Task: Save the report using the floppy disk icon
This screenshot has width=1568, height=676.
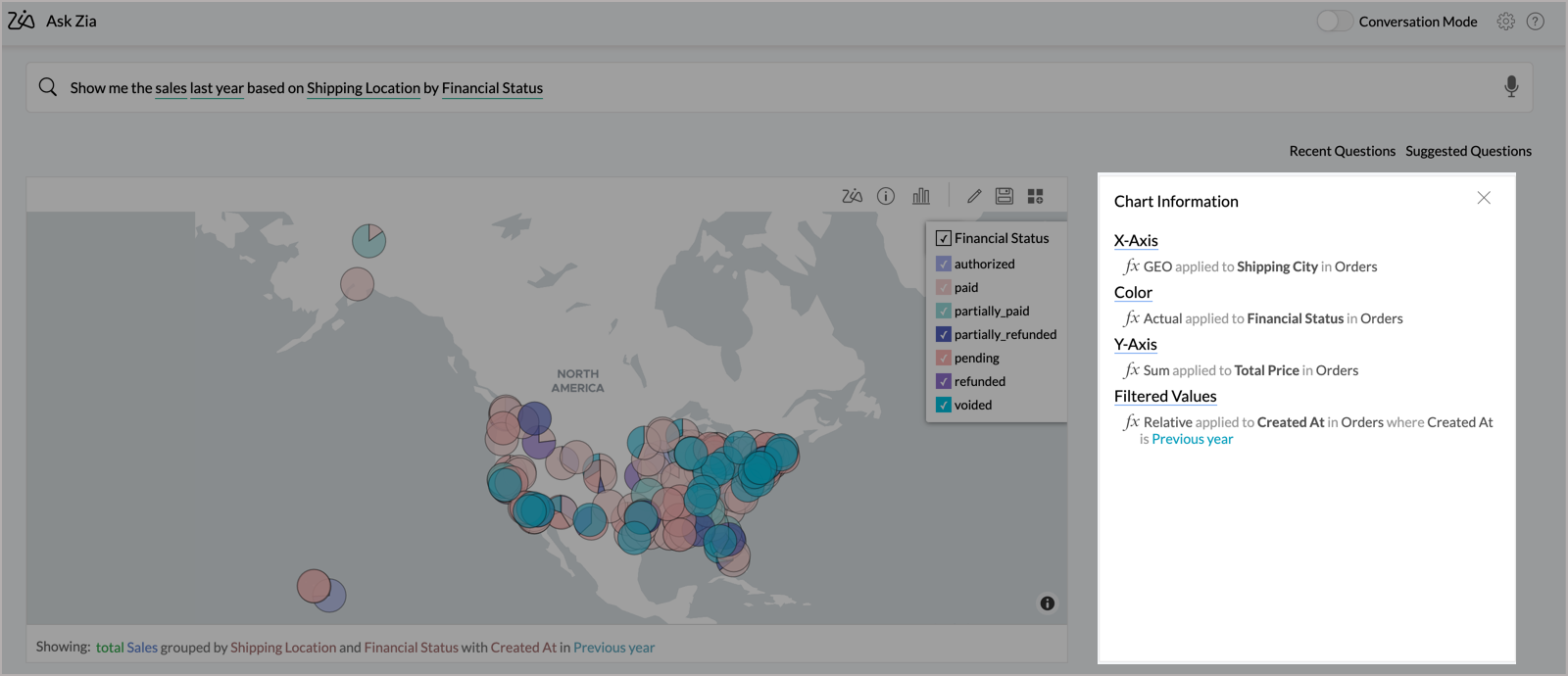Action: (1004, 196)
